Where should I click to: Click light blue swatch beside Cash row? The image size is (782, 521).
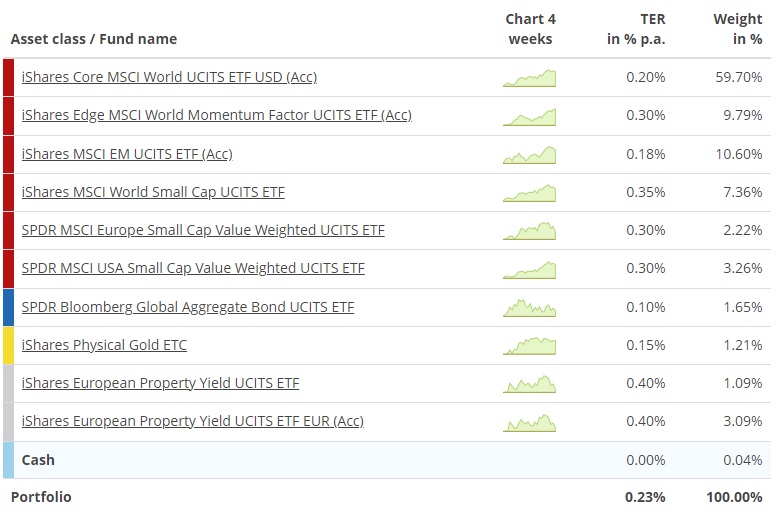pos(8,460)
